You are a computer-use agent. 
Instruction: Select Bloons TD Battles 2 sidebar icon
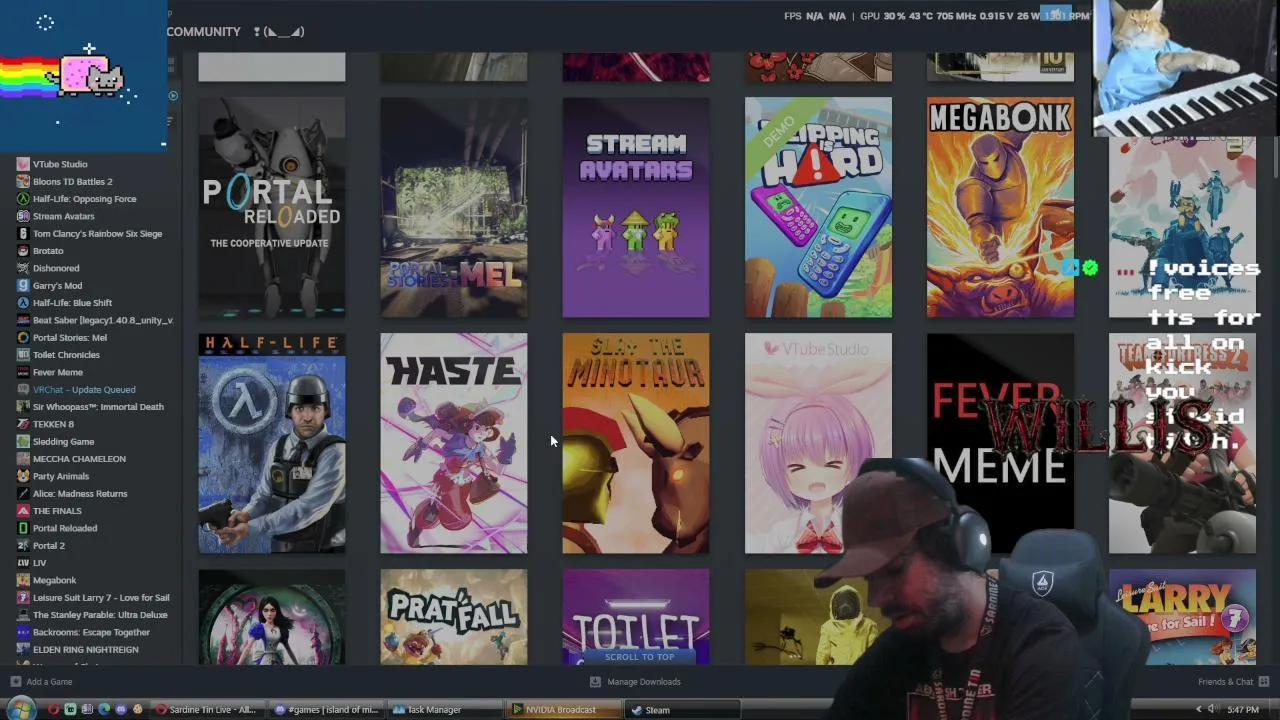[x=23, y=181]
